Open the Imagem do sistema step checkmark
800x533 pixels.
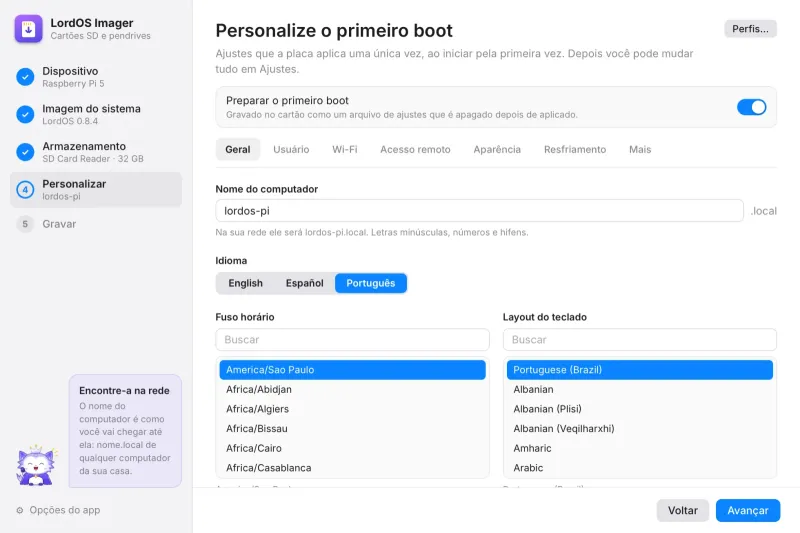pyautogui.click(x=25, y=114)
